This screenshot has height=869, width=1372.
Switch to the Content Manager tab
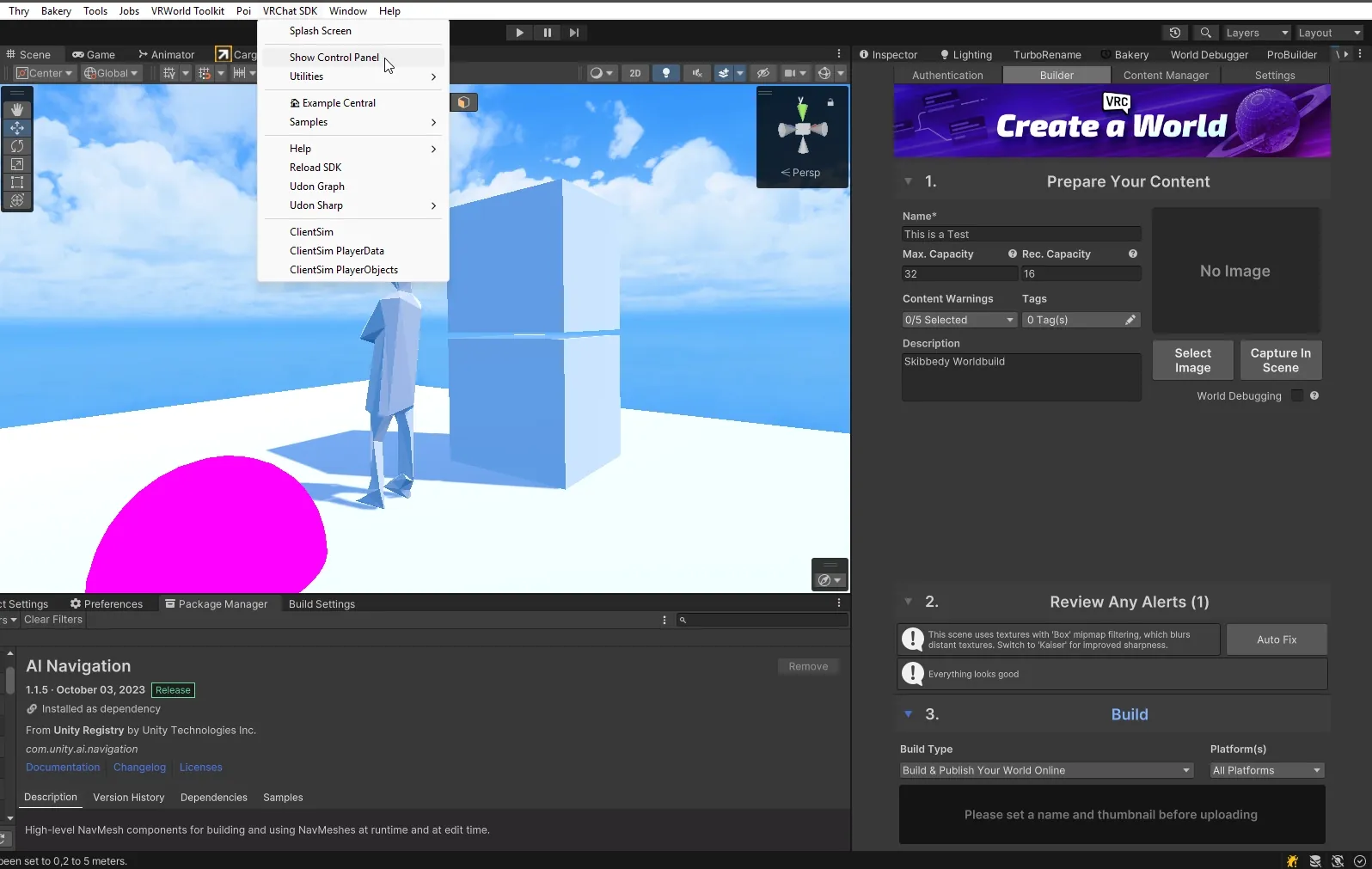tap(1166, 76)
